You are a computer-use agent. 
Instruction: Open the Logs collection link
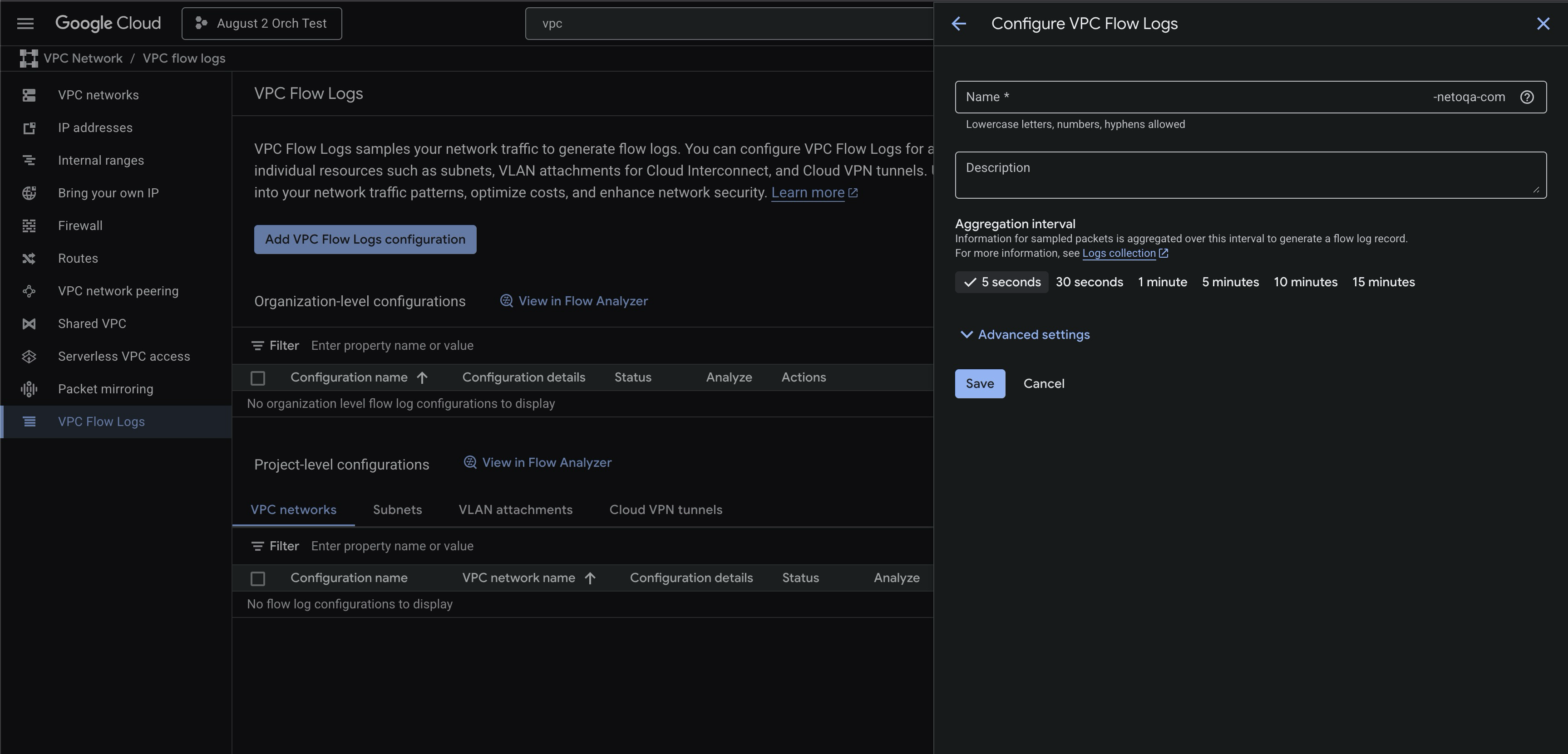tap(1118, 254)
